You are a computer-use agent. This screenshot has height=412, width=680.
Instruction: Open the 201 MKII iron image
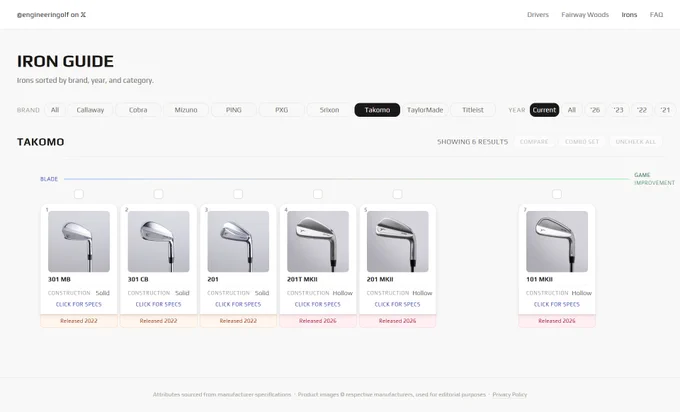pos(398,242)
